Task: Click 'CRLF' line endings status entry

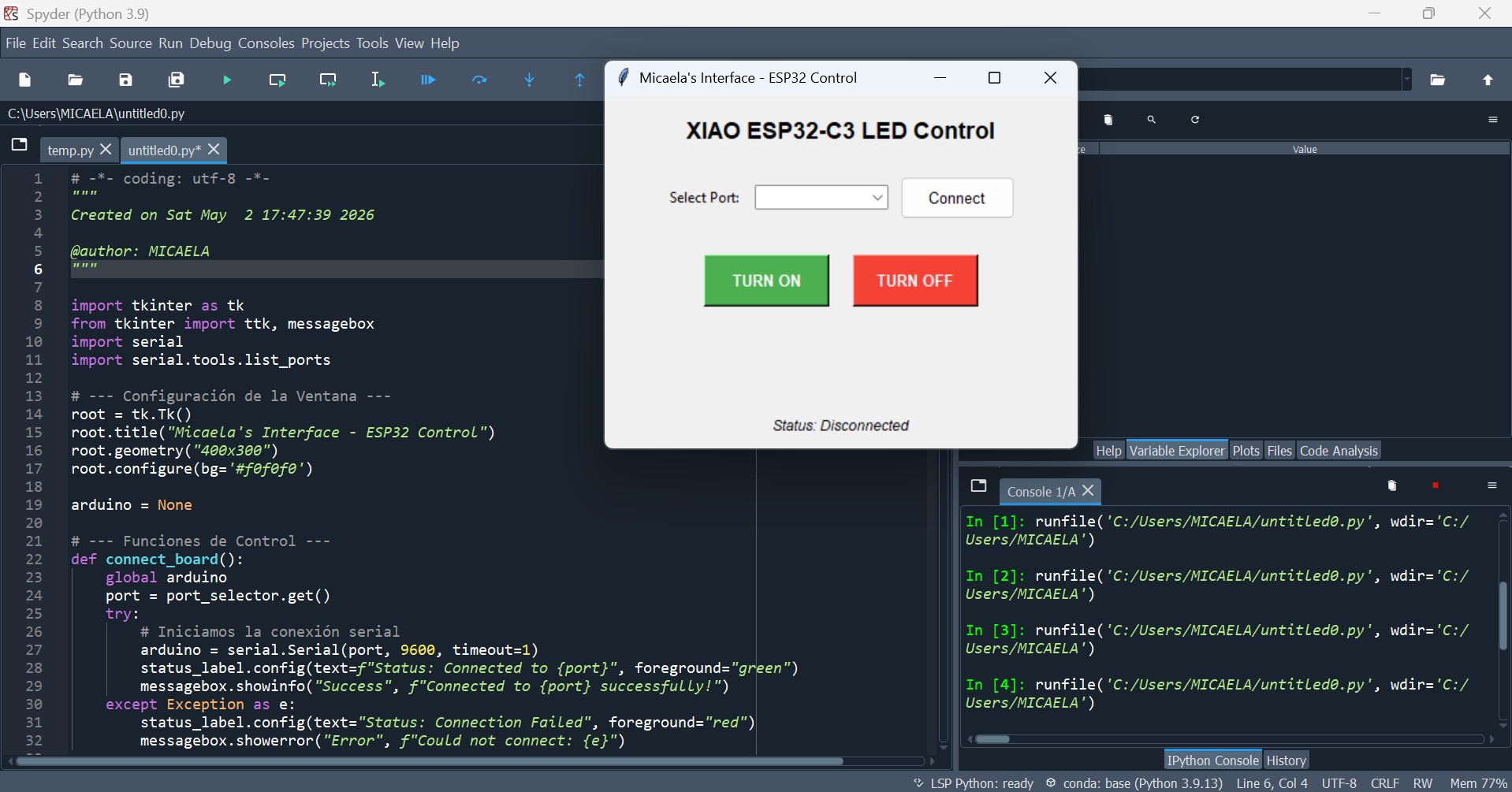Action: (1385, 783)
